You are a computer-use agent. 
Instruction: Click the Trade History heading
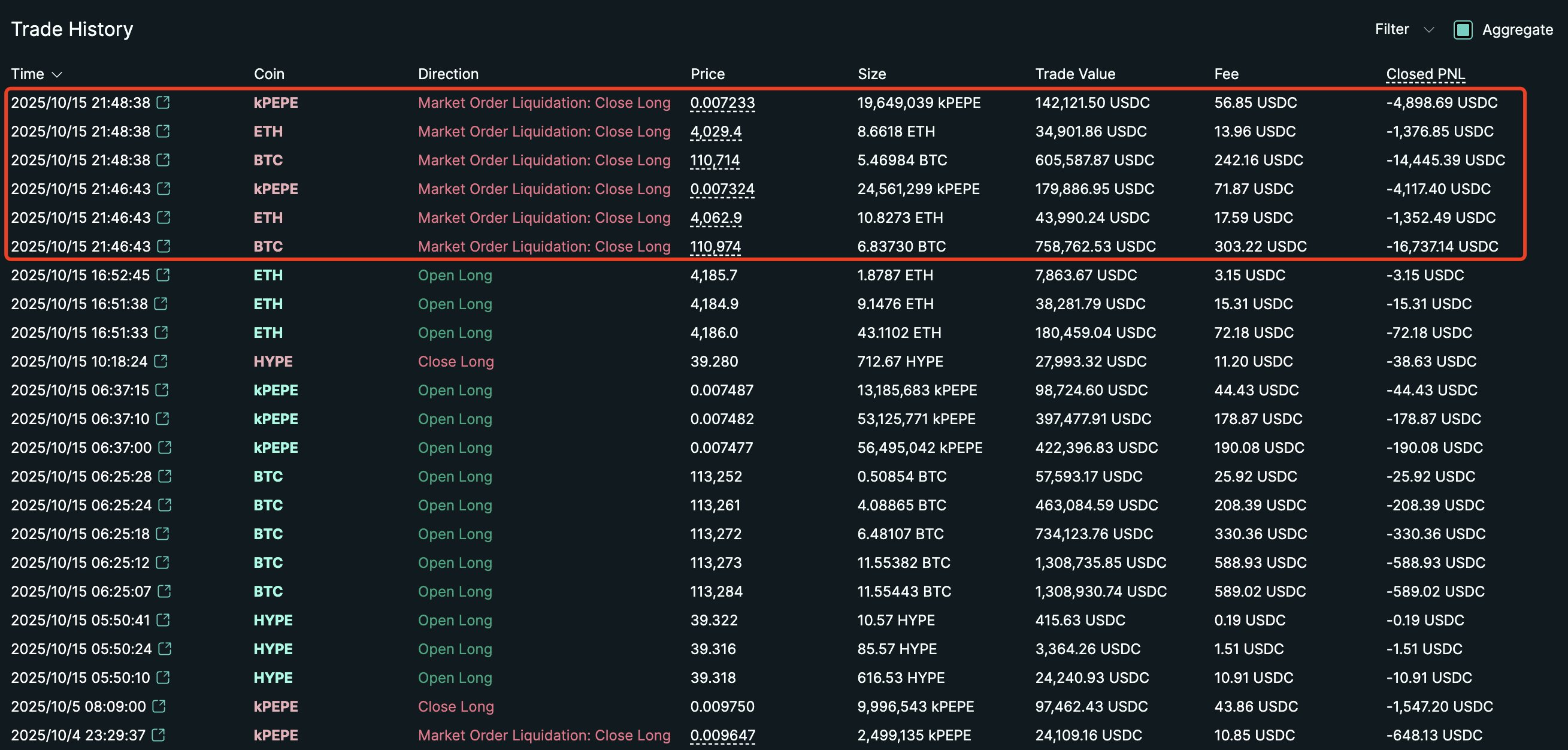point(72,29)
